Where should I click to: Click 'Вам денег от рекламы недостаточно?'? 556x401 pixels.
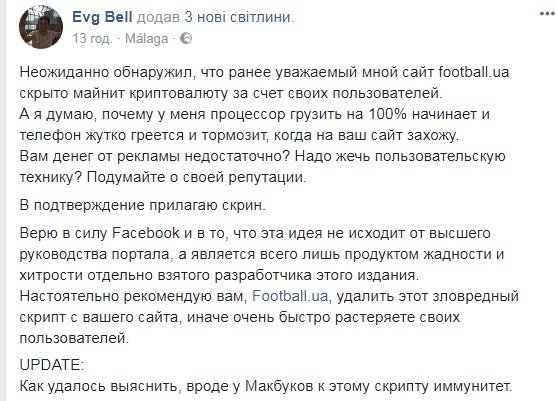click(x=155, y=156)
